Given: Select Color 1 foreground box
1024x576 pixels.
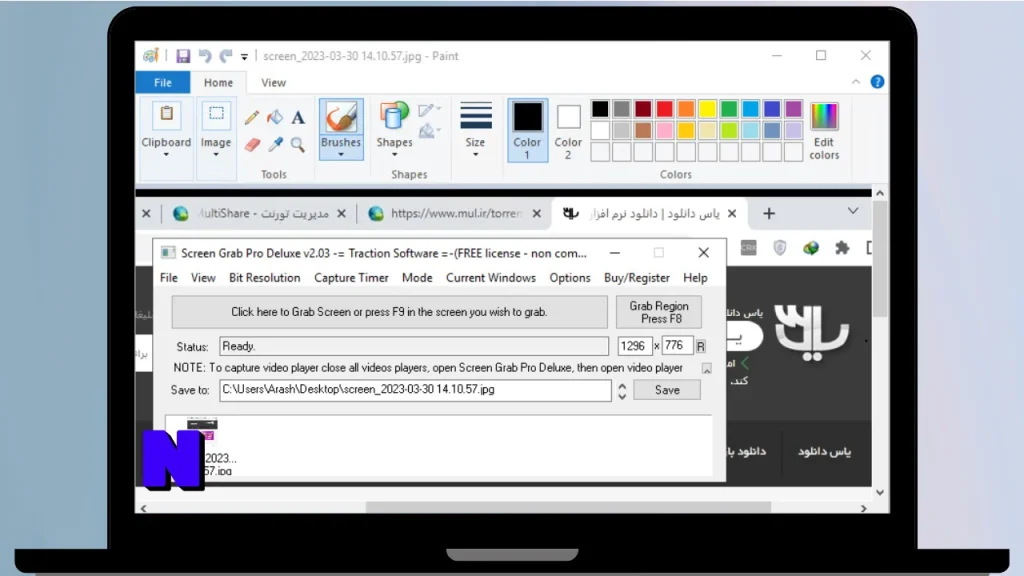Looking at the screenshot, I should pyautogui.click(x=527, y=130).
